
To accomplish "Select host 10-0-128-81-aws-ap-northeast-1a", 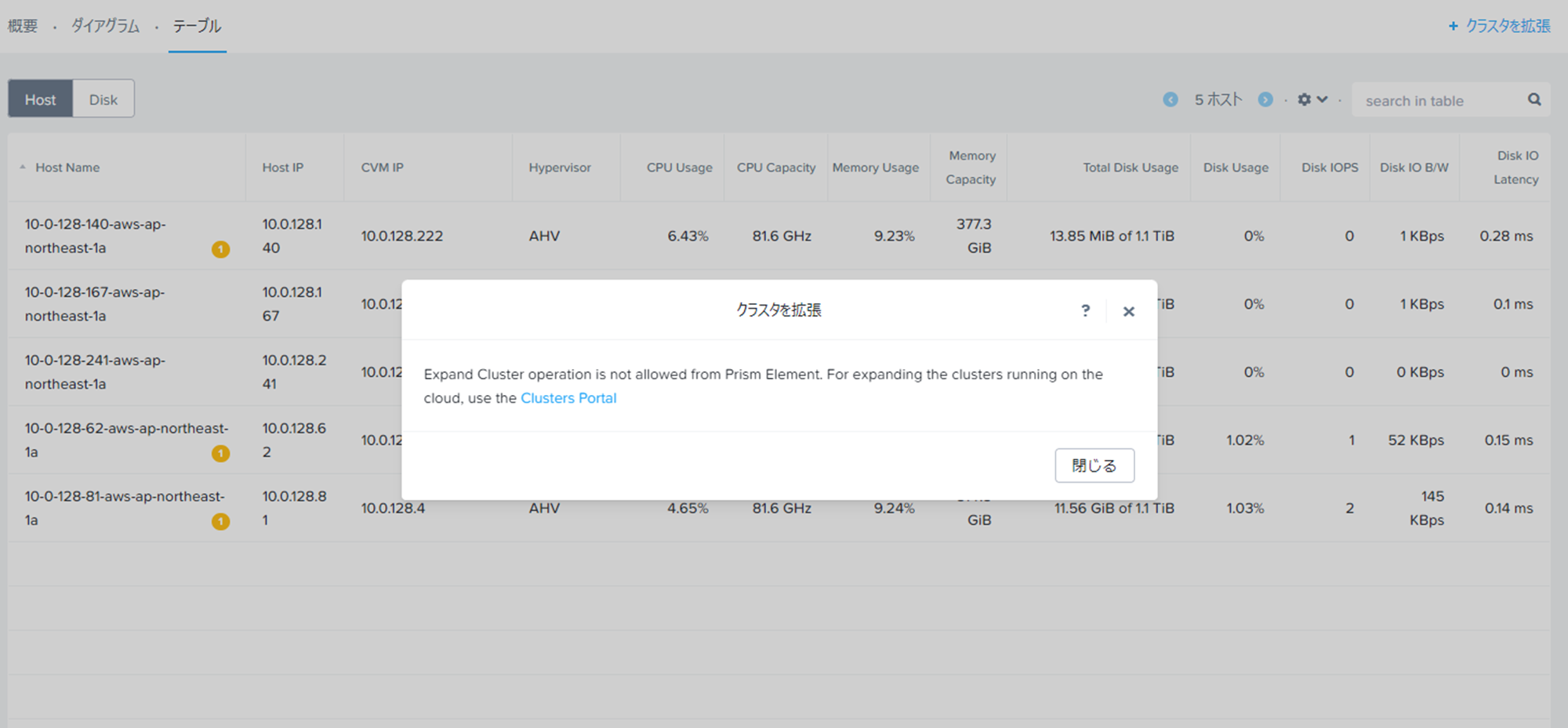I will 125,509.
